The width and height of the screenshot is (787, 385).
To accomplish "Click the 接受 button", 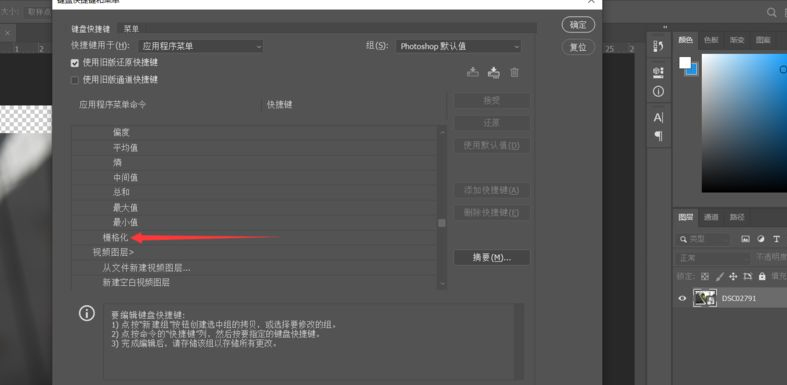I will (x=492, y=100).
